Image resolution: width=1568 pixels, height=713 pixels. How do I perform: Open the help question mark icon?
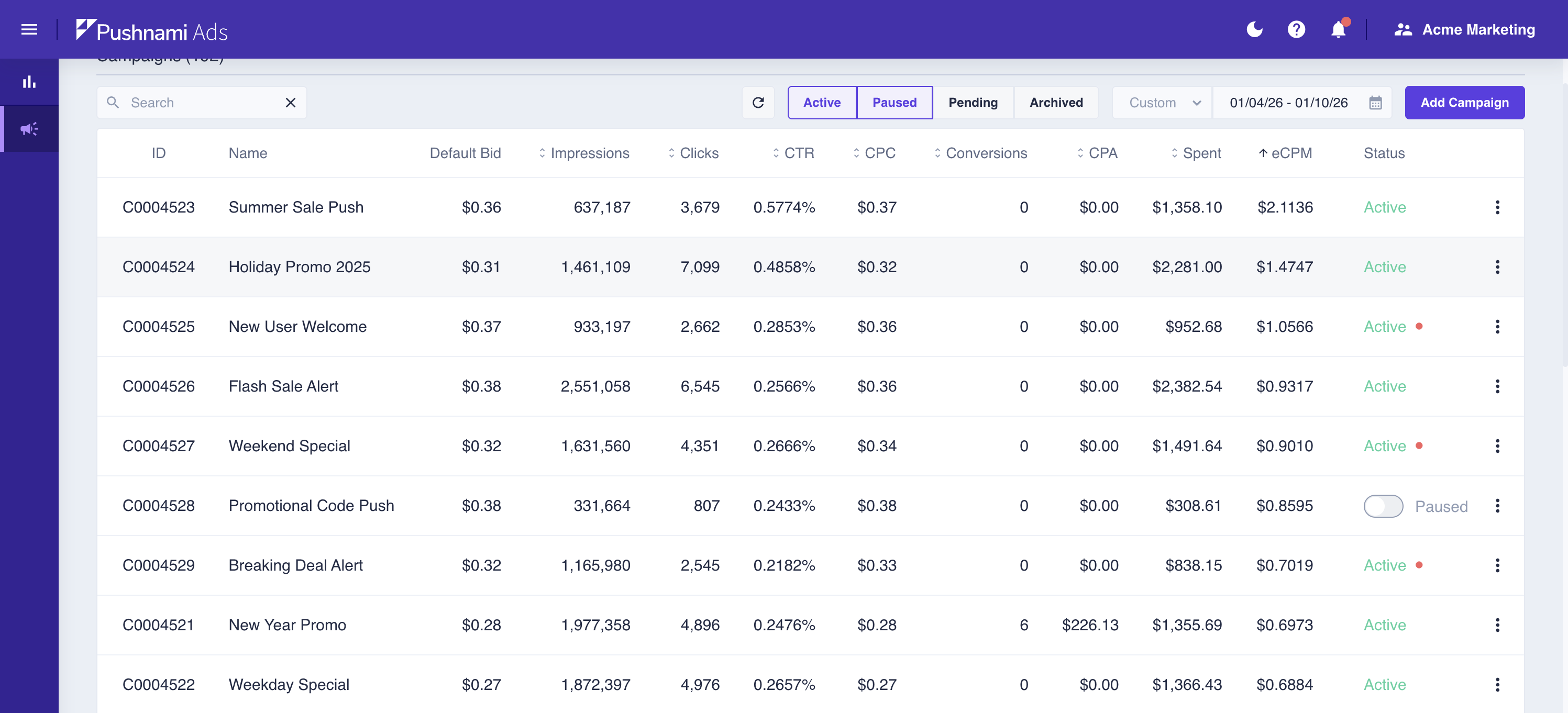coord(1296,29)
